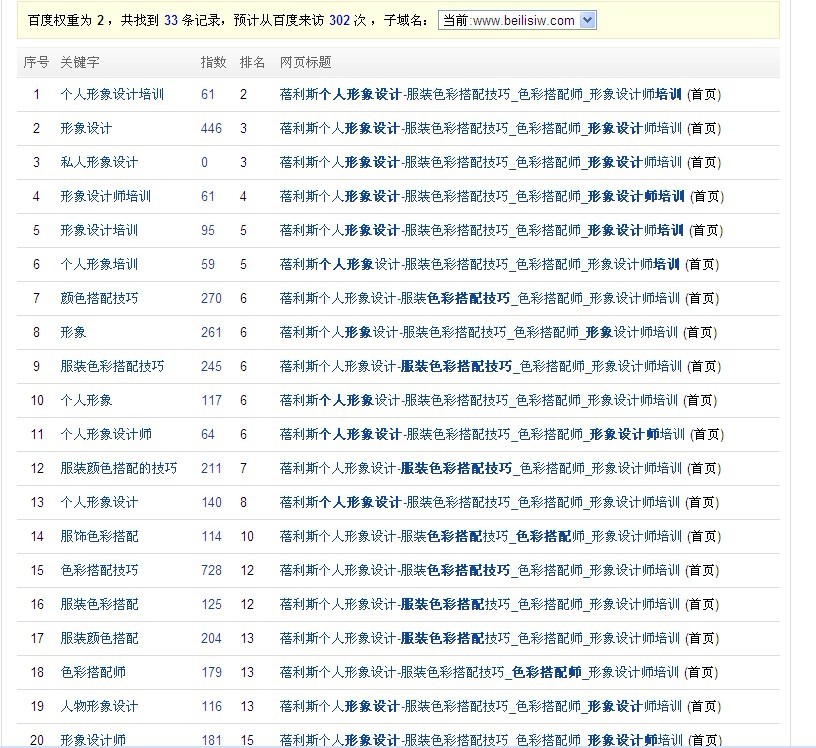This screenshot has height=748, width=816.
Task: Click the 关键字 column header
Action: 79,62
